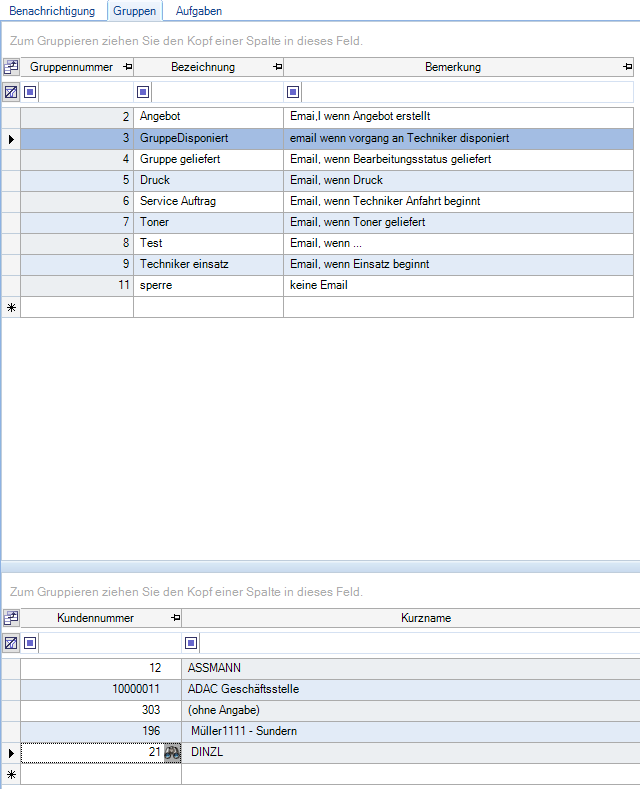
Task: Clear filters in the customers grid
Action: click(11, 643)
